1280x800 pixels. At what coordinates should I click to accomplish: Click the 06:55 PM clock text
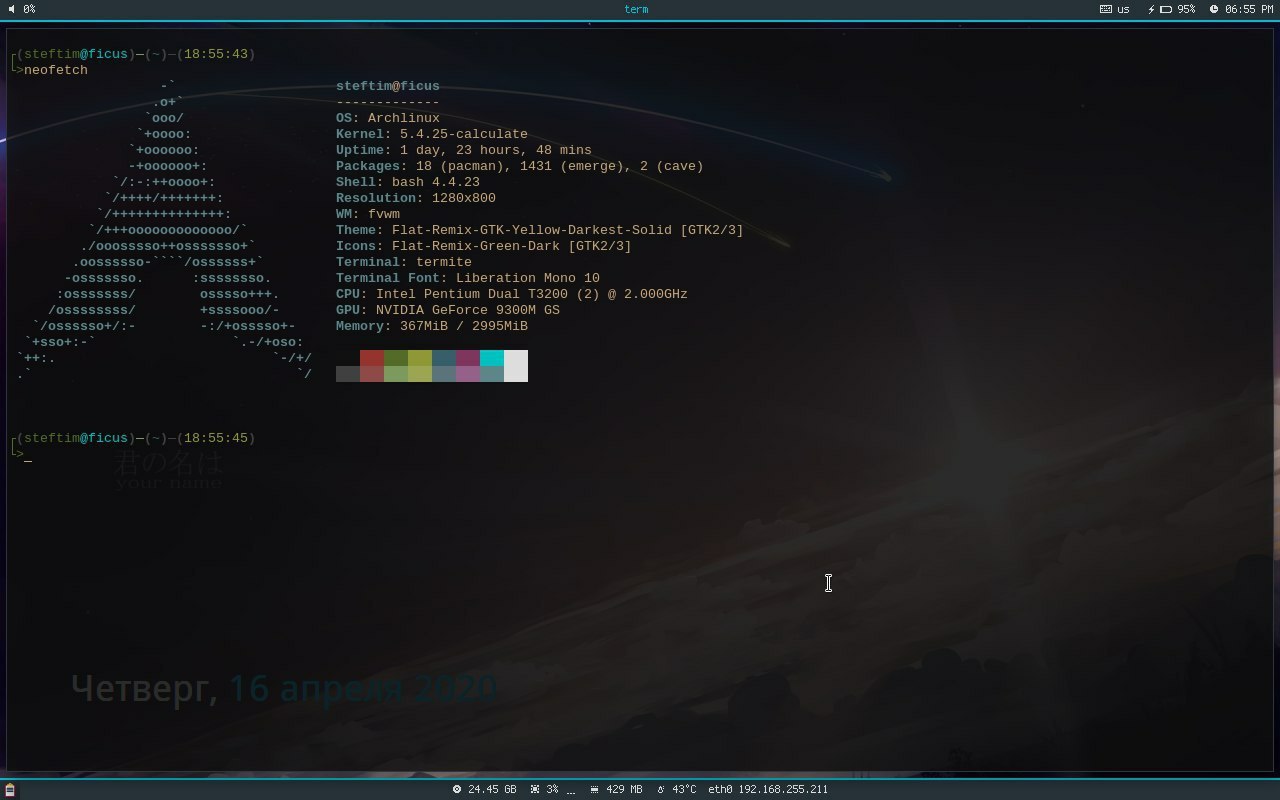(1249, 9)
